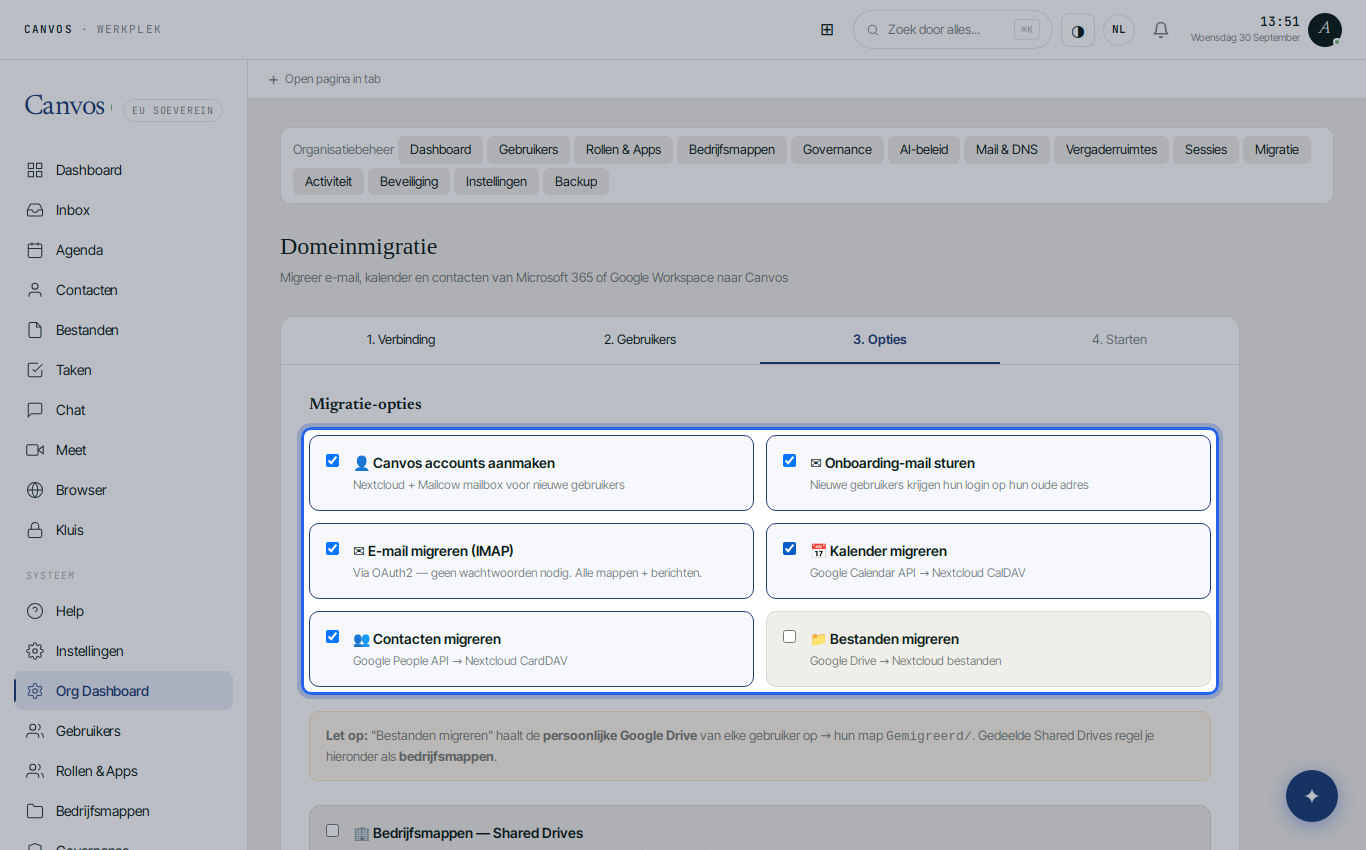1366x850 pixels.
Task: Click the Canvos logo
Action: point(65,105)
